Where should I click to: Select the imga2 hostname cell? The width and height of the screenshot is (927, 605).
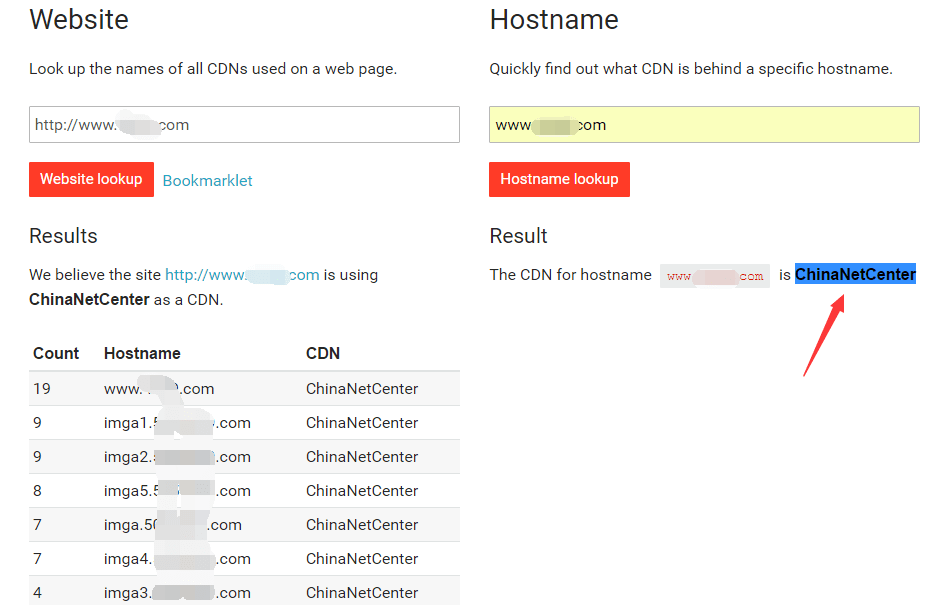tap(177, 457)
